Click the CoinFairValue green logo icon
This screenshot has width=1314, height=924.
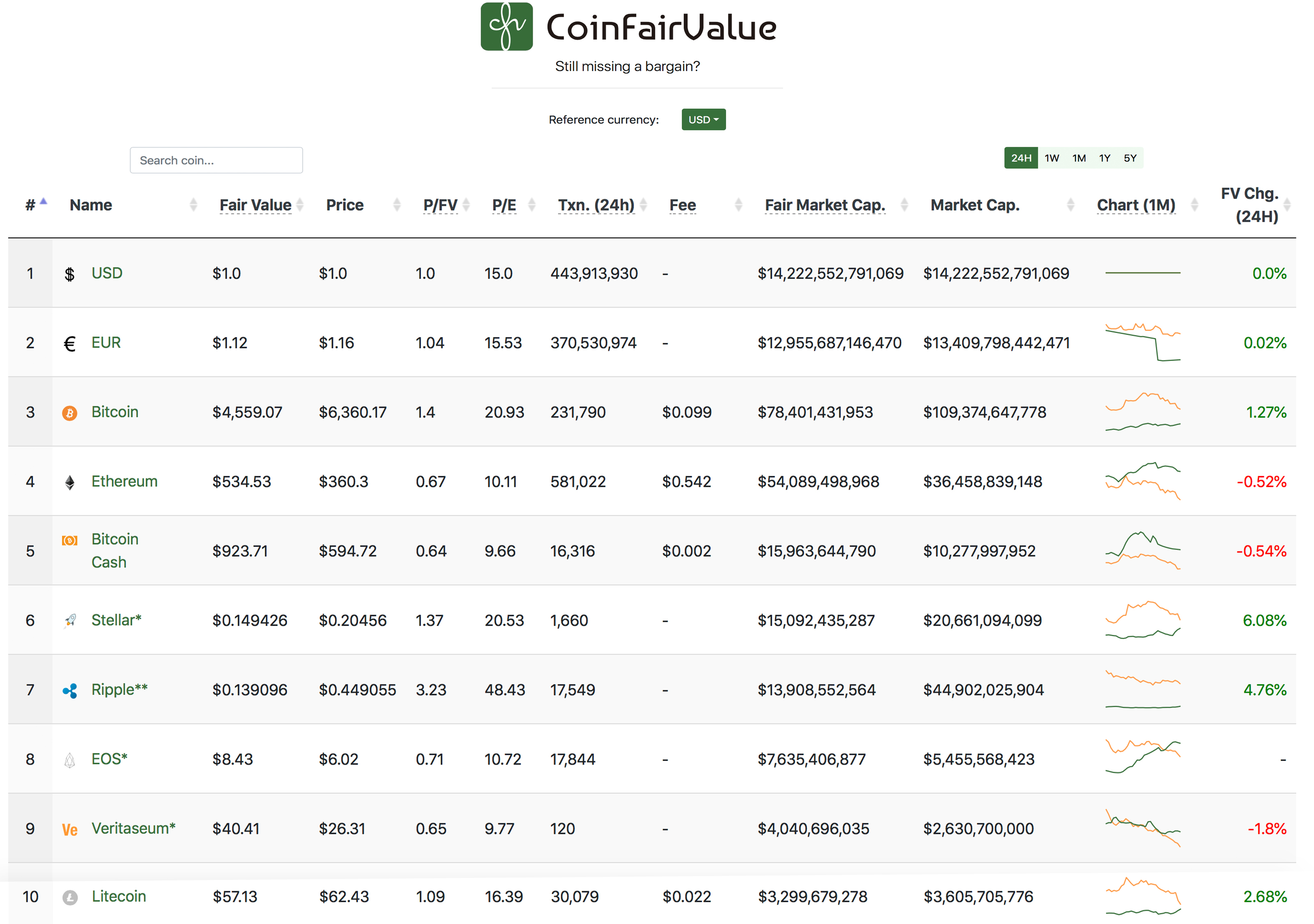click(506, 26)
